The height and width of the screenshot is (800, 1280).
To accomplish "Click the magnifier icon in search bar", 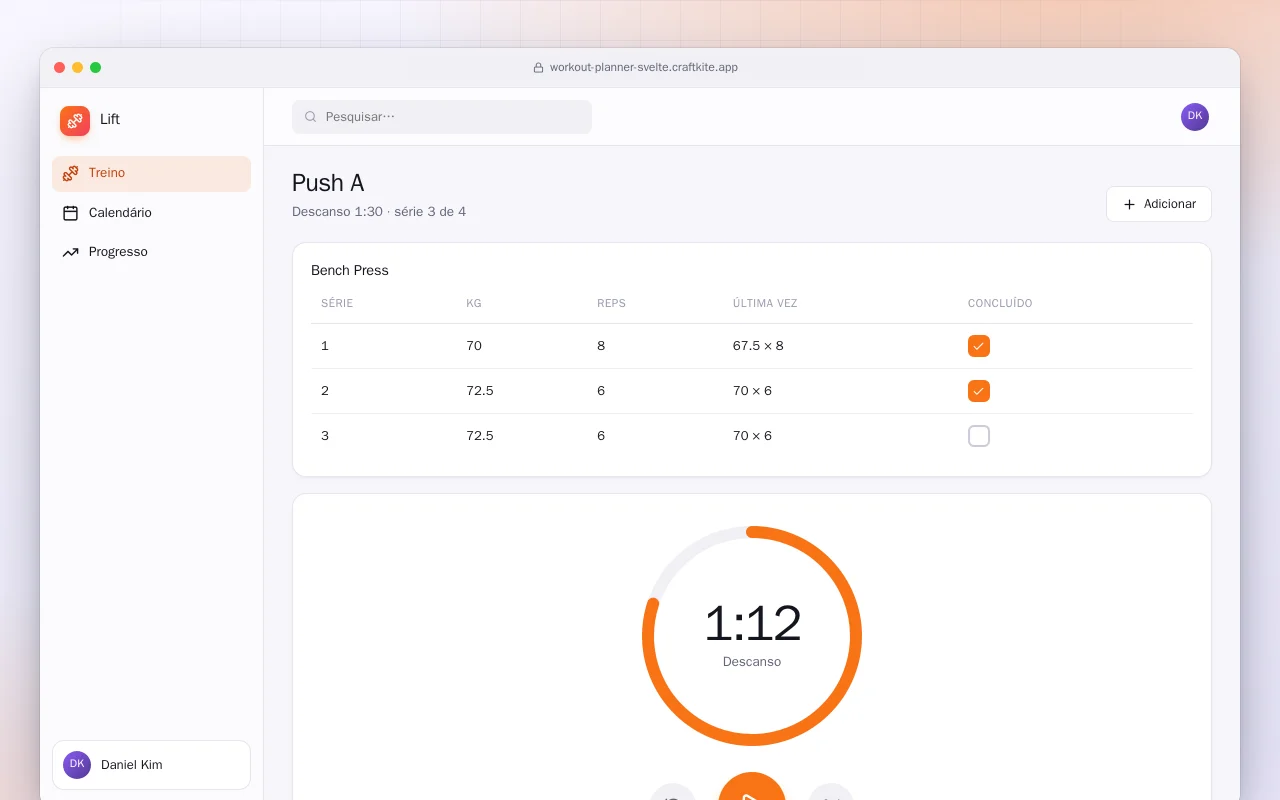I will point(311,117).
